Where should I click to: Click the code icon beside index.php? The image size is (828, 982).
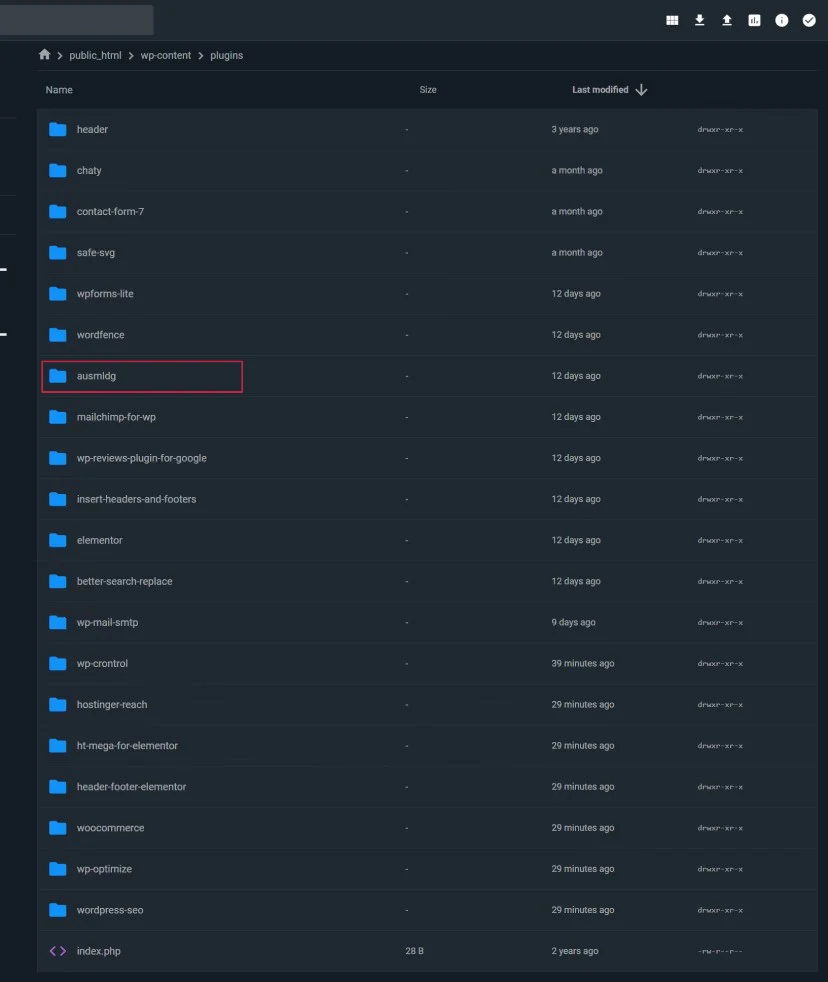(x=58, y=951)
